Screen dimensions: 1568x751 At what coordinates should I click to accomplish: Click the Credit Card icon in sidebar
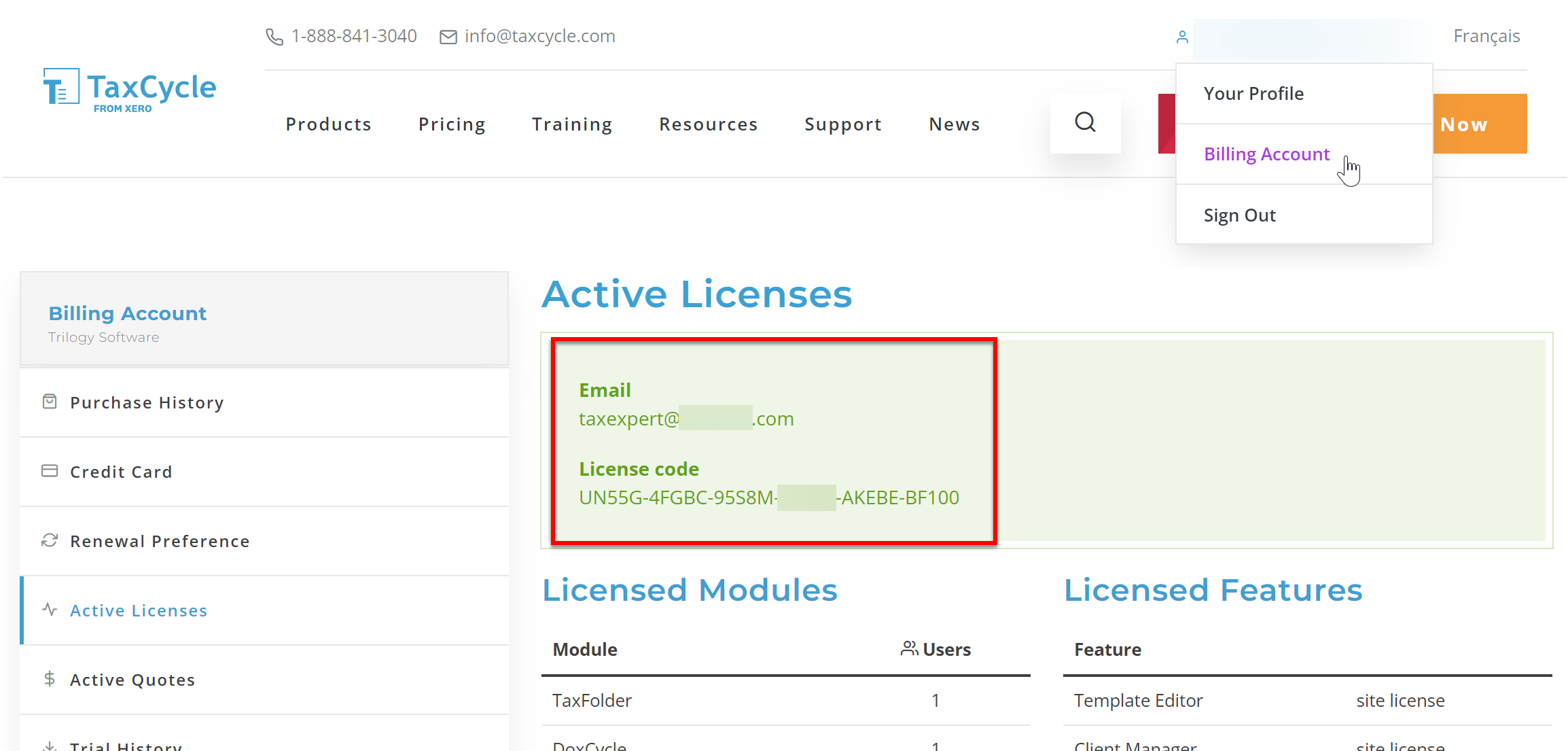coord(50,471)
